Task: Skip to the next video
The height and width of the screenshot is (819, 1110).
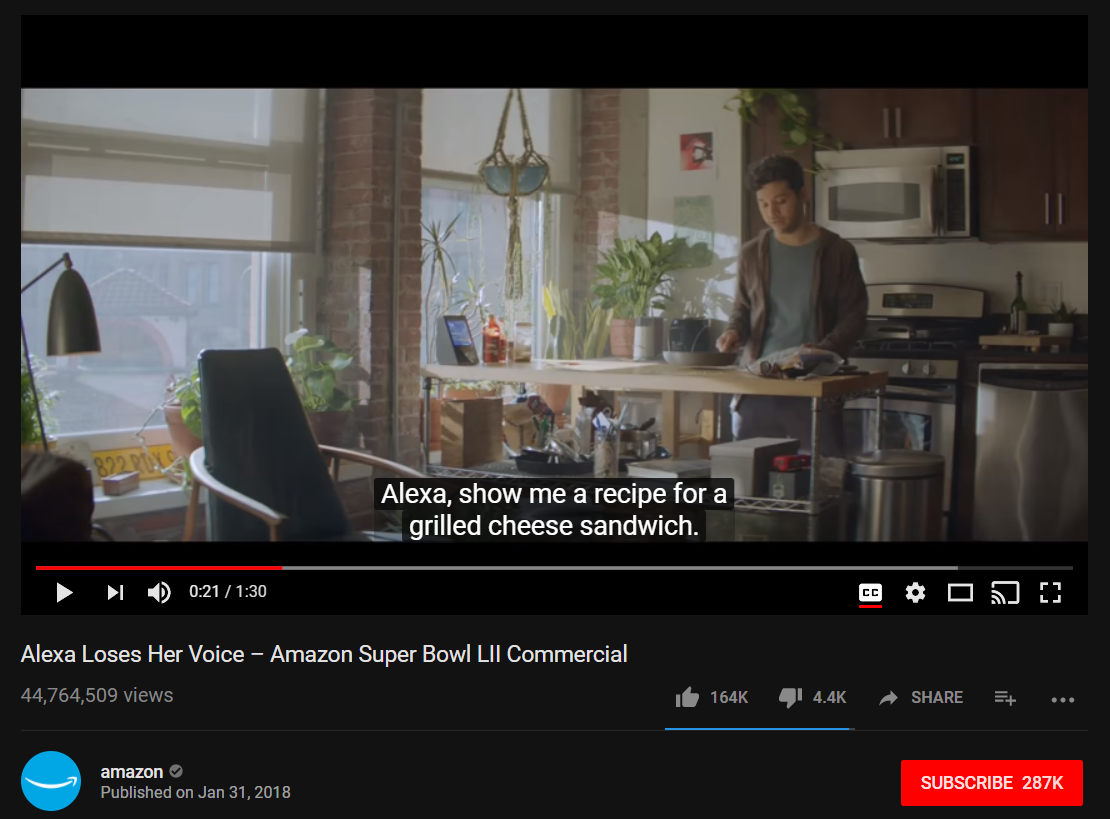Action: 115,592
